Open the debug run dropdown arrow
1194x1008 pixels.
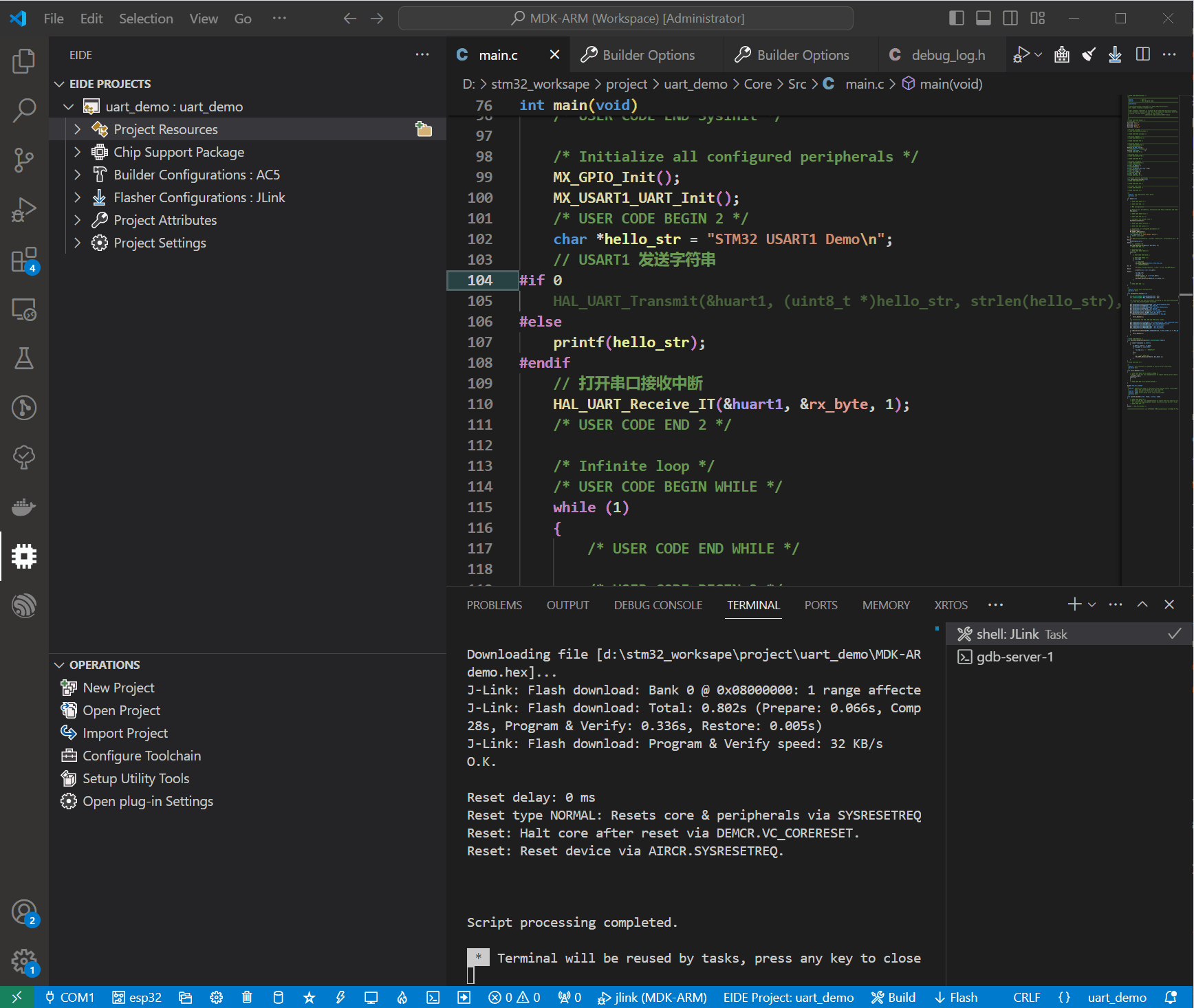(x=1039, y=55)
